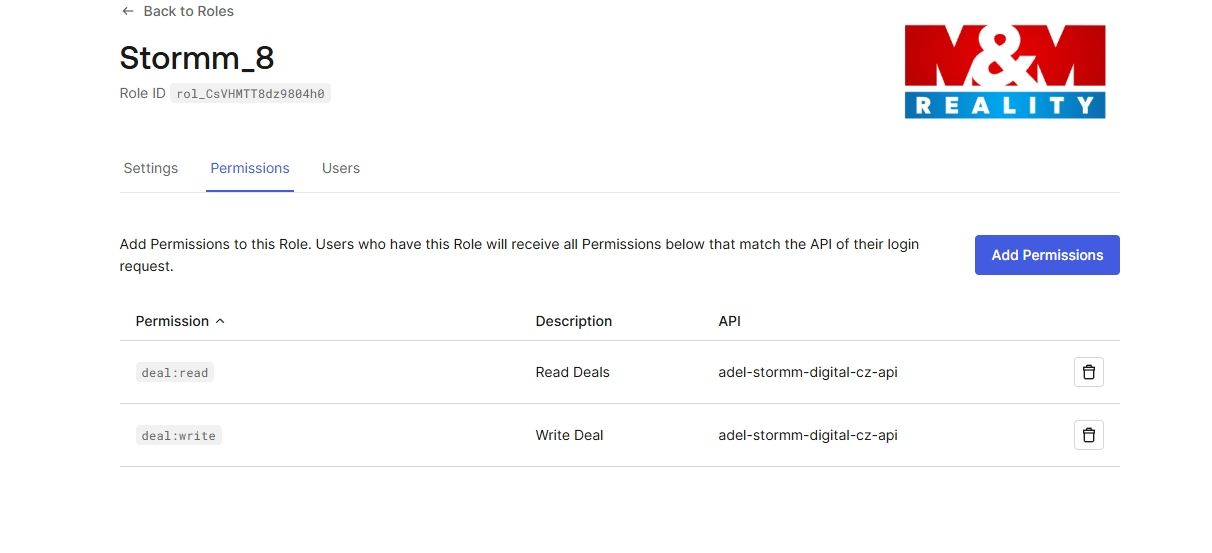Select the Permissions tab
Viewport: 1212px width, 553px height.
coord(250,168)
